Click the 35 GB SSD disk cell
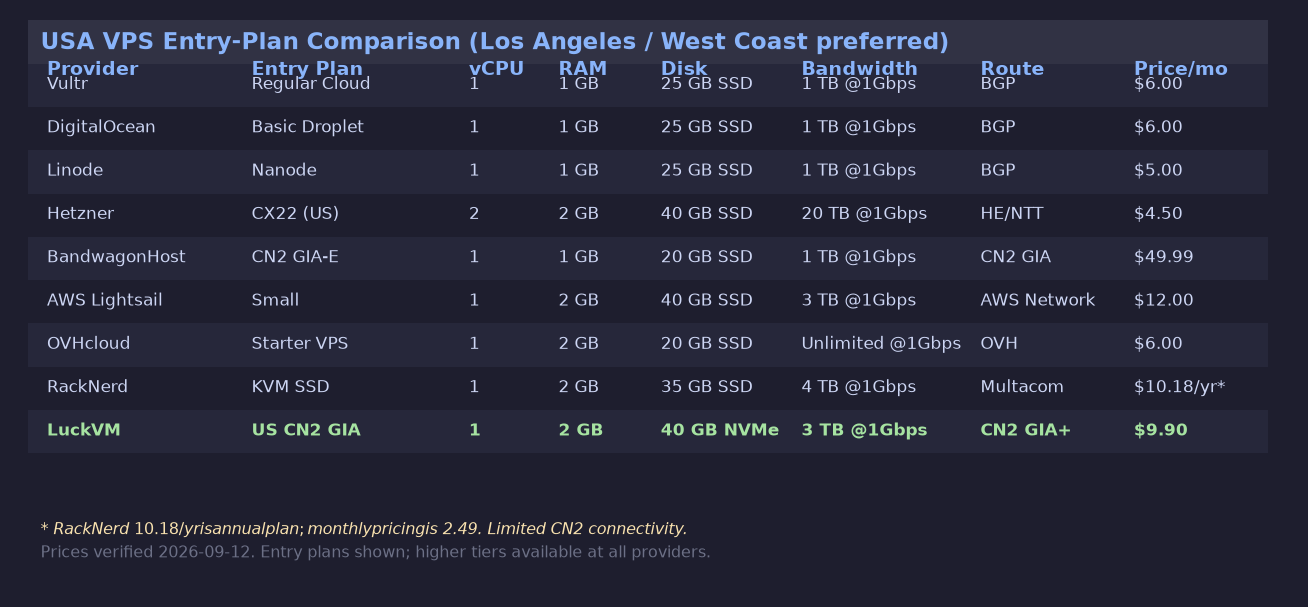This screenshot has width=1308, height=607. point(707,387)
